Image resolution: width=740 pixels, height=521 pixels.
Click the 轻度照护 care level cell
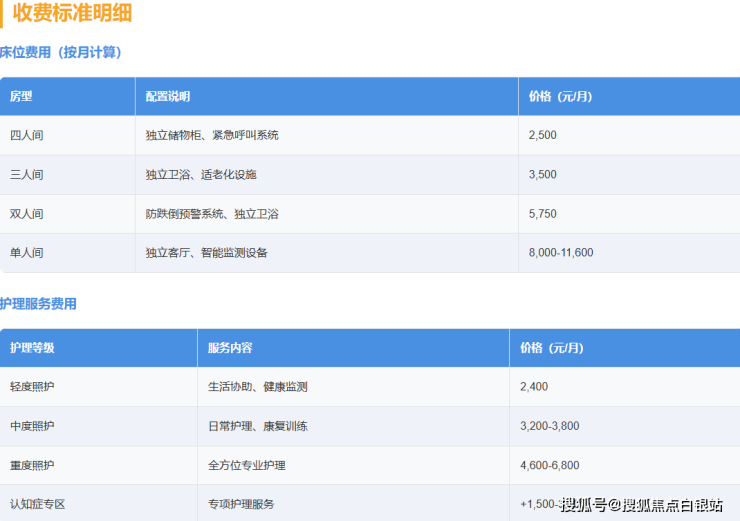pyautogui.click(x=32, y=387)
